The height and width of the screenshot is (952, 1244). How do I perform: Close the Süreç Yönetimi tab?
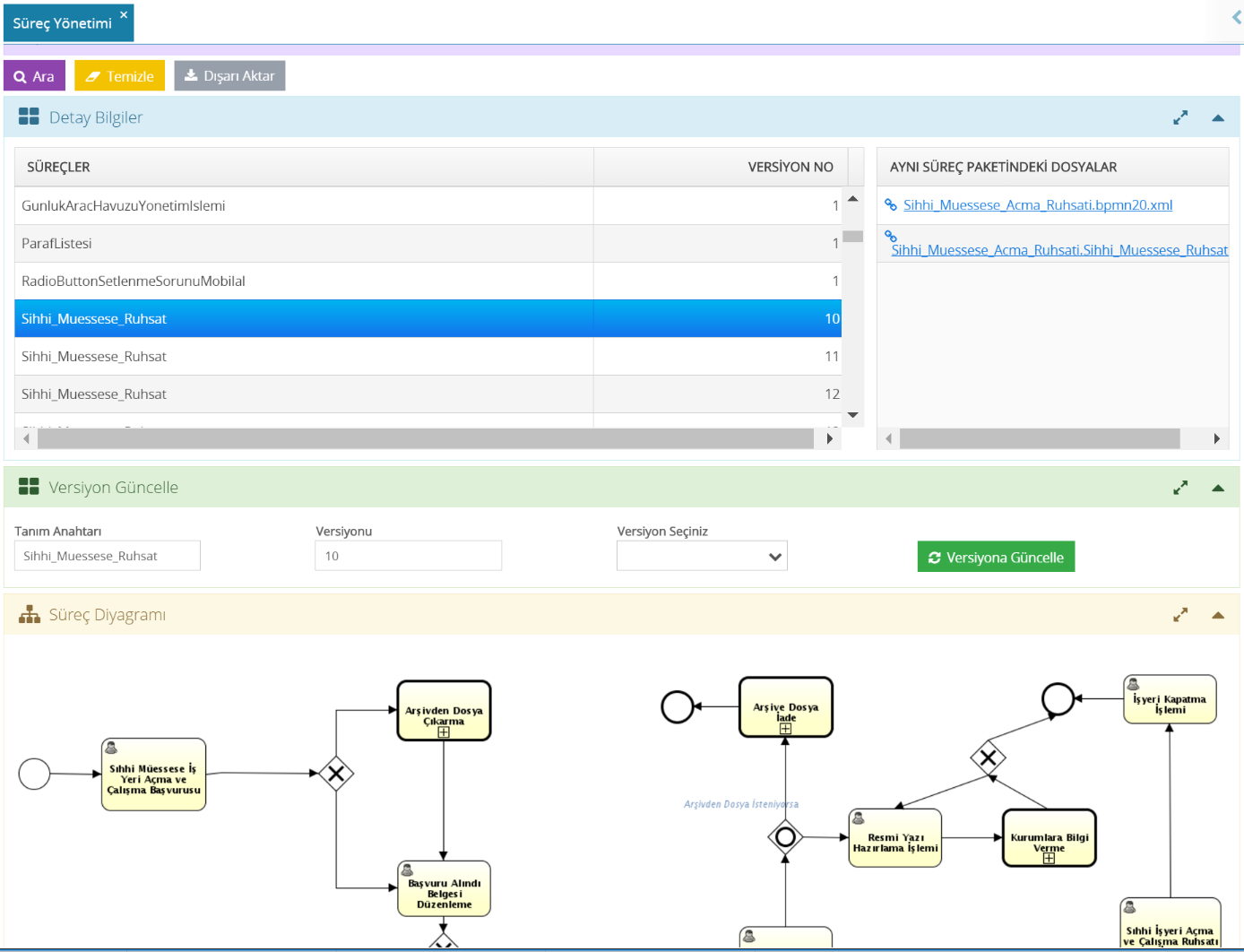(x=124, y=14)
